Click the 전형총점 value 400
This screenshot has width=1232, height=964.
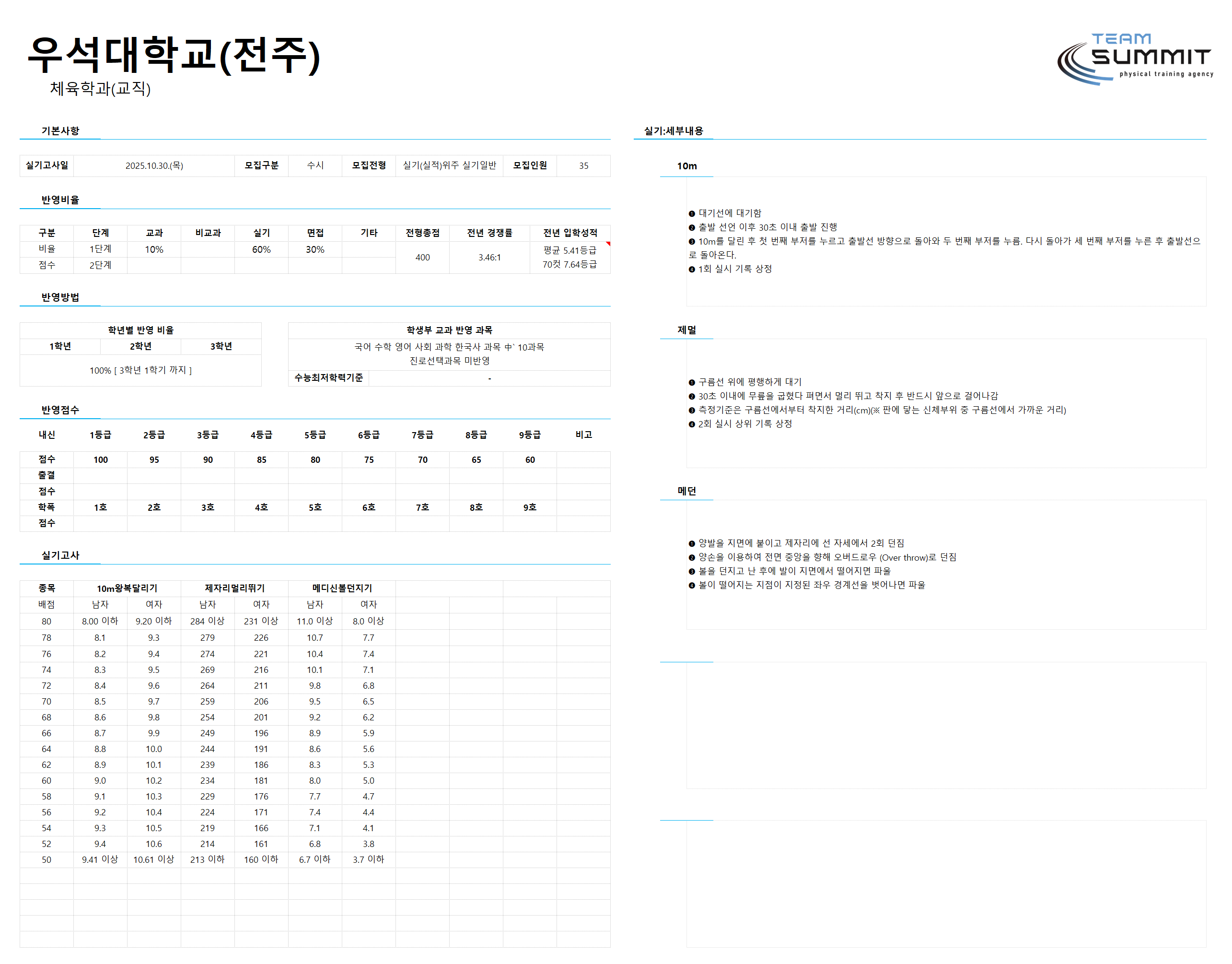tap(422, 258)
